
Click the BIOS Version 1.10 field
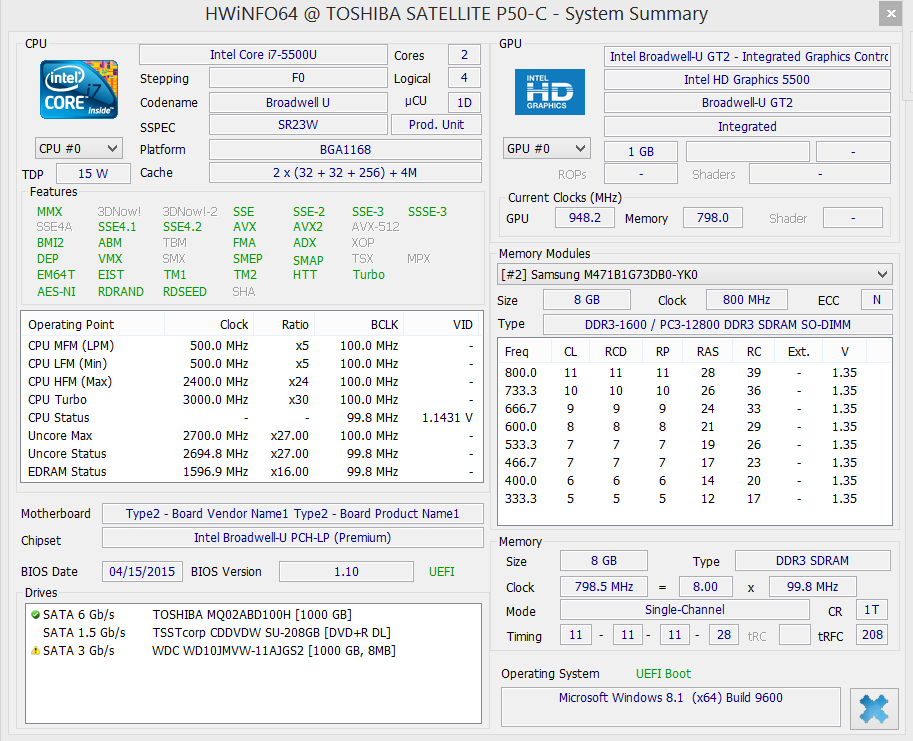point(346,572)
